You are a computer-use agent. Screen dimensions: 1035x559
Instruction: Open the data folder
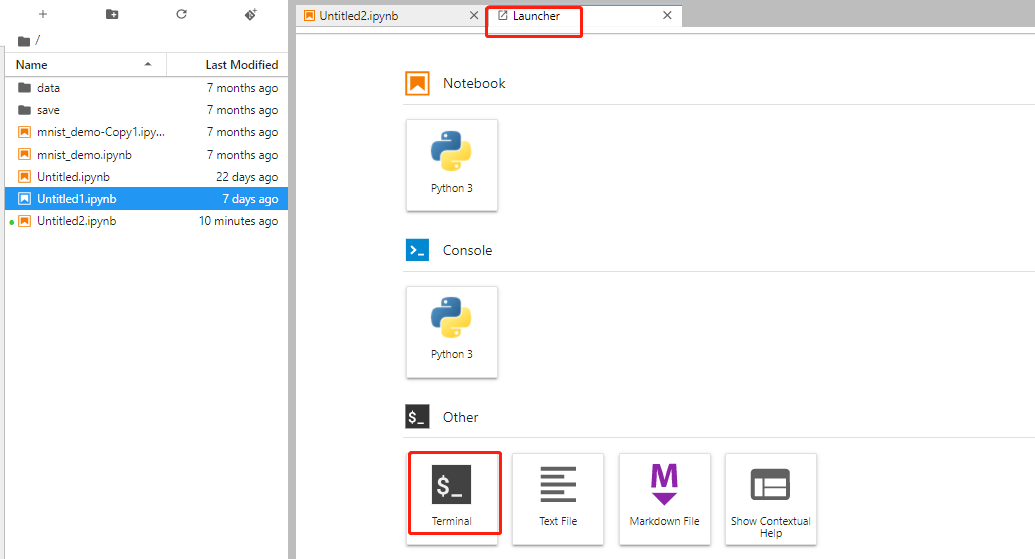(48, 88)
